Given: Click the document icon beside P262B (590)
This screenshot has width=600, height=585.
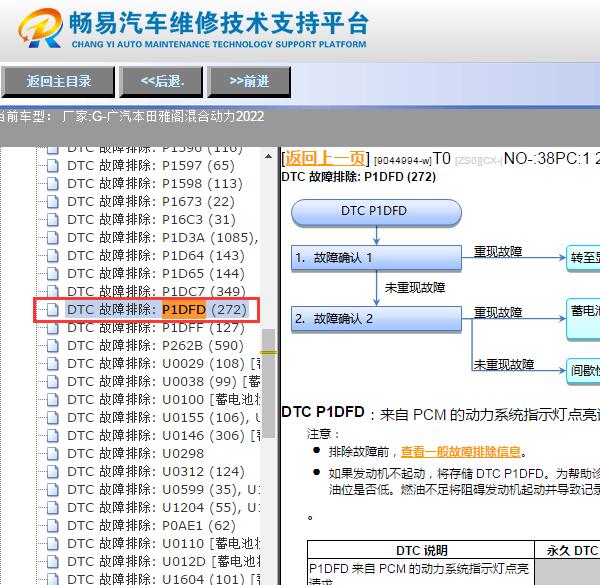Looking at the screenshot, I should (52, 345).
